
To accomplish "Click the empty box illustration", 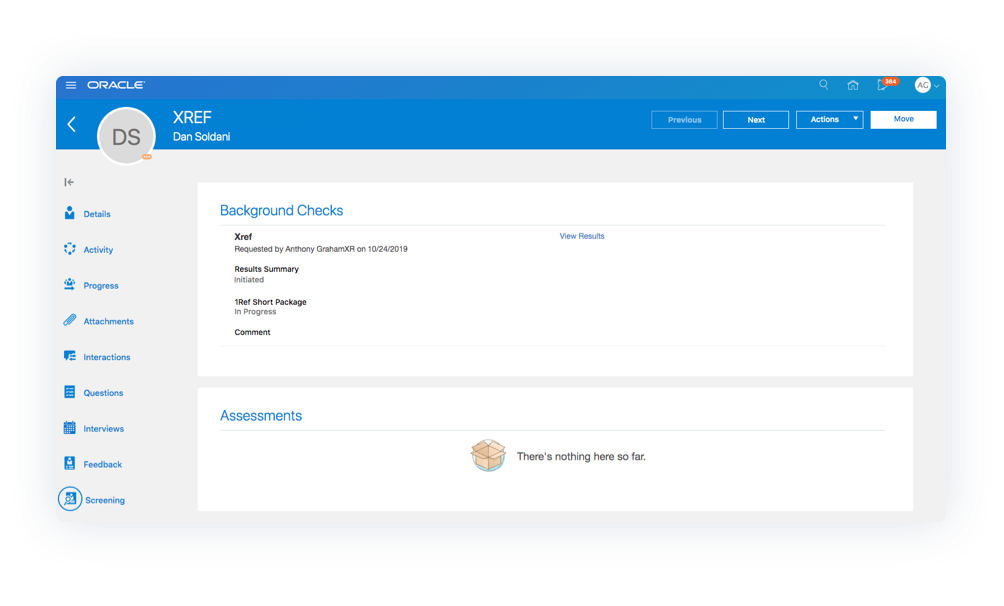I will point(488,455).
